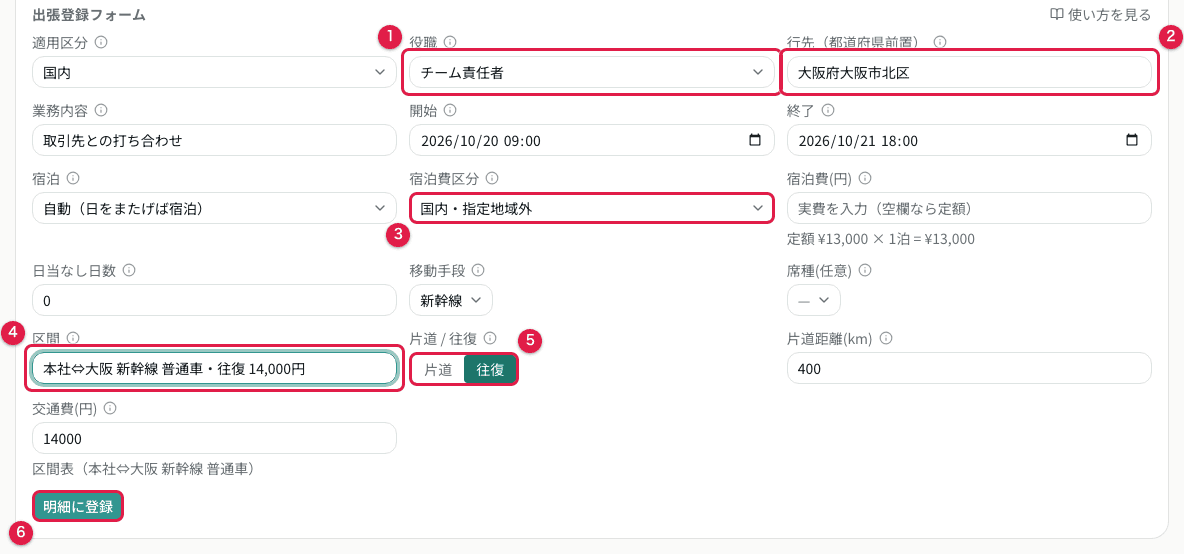This screenshot has width=1184, height=554.
Task: Click the 出張登録フォーム heading text
Action: point(89,14)
